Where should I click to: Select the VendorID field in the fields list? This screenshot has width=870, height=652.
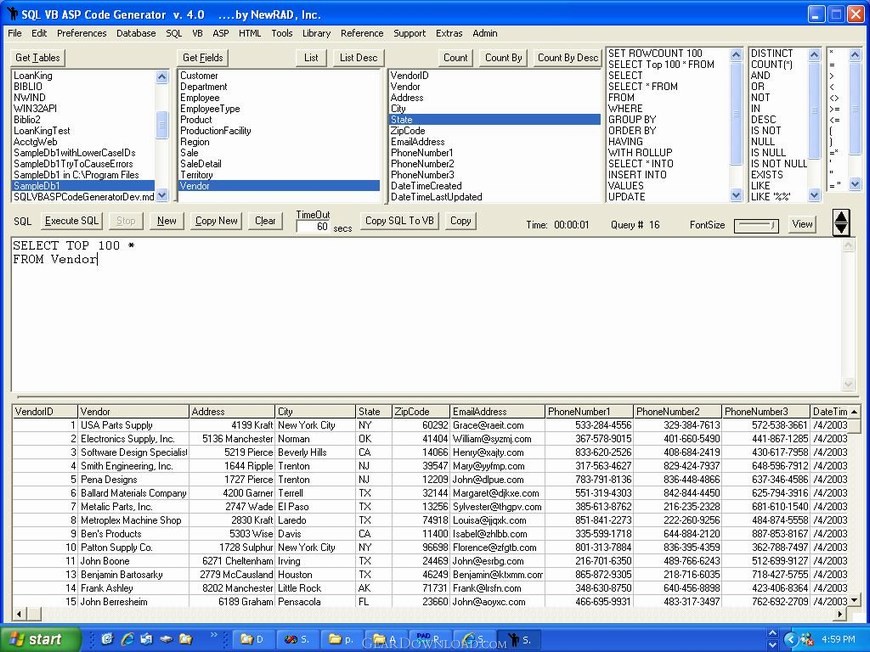(x=409, y=75)
